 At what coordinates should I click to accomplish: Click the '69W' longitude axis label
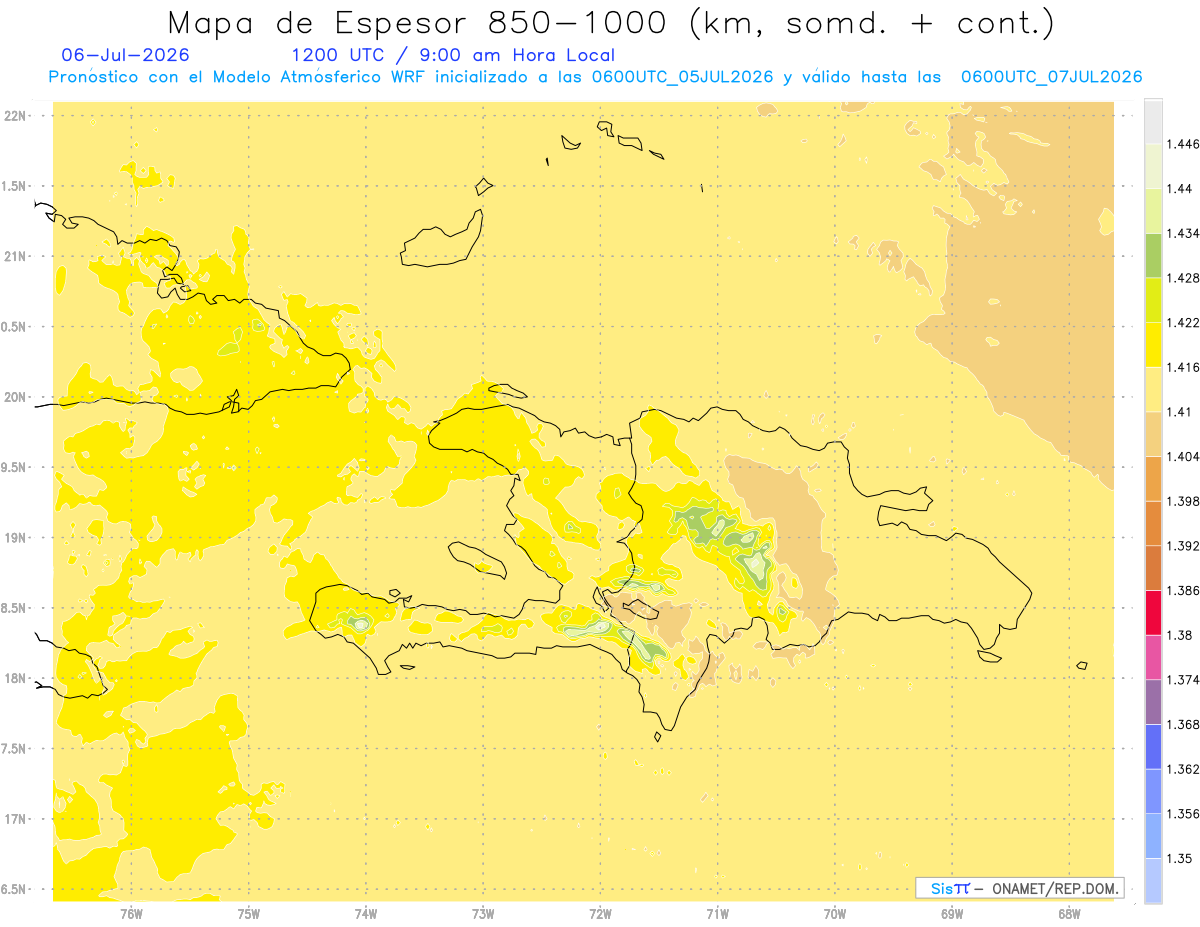click(x=952, y=913)
